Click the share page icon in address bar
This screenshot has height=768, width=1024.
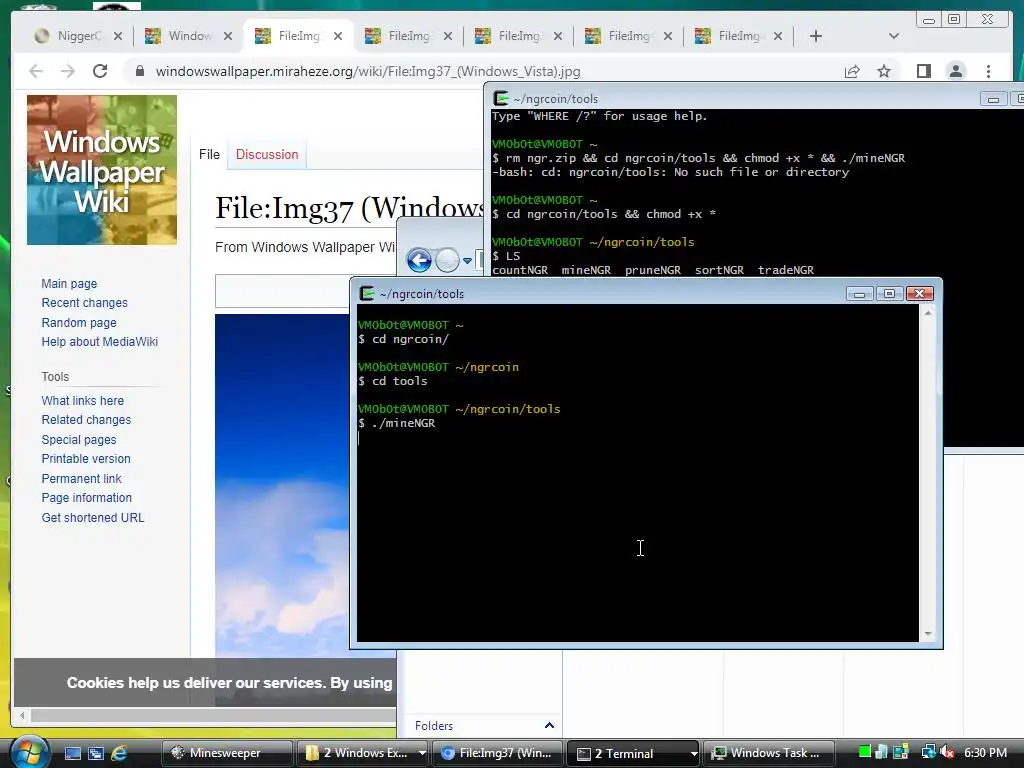(x=852, y=71)
